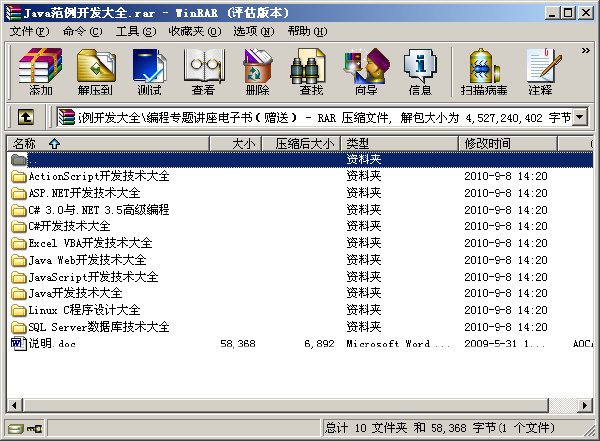Viewport: 600px width, 441px height.
Task: Open the 命令(C) menu
Action: (82, 31)
